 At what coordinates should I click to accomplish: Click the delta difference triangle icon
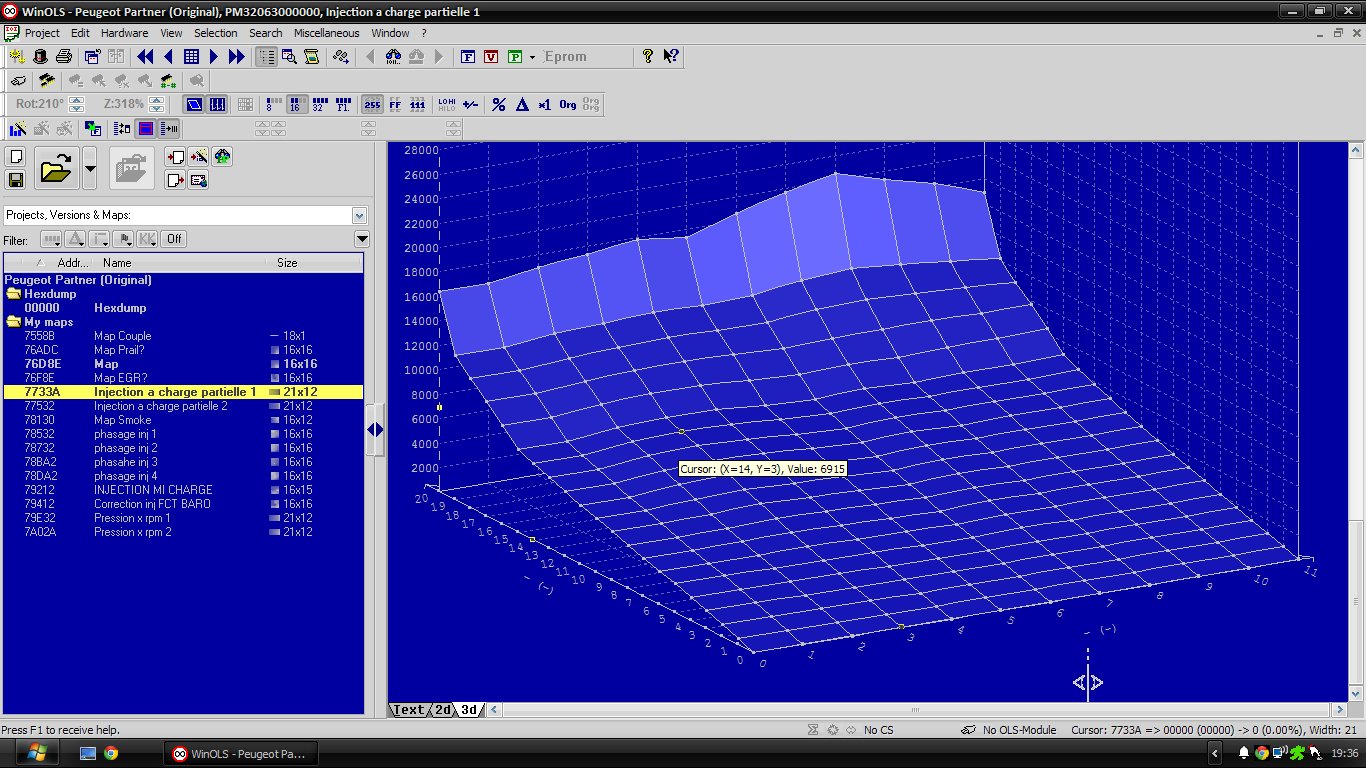click(521, 104)
